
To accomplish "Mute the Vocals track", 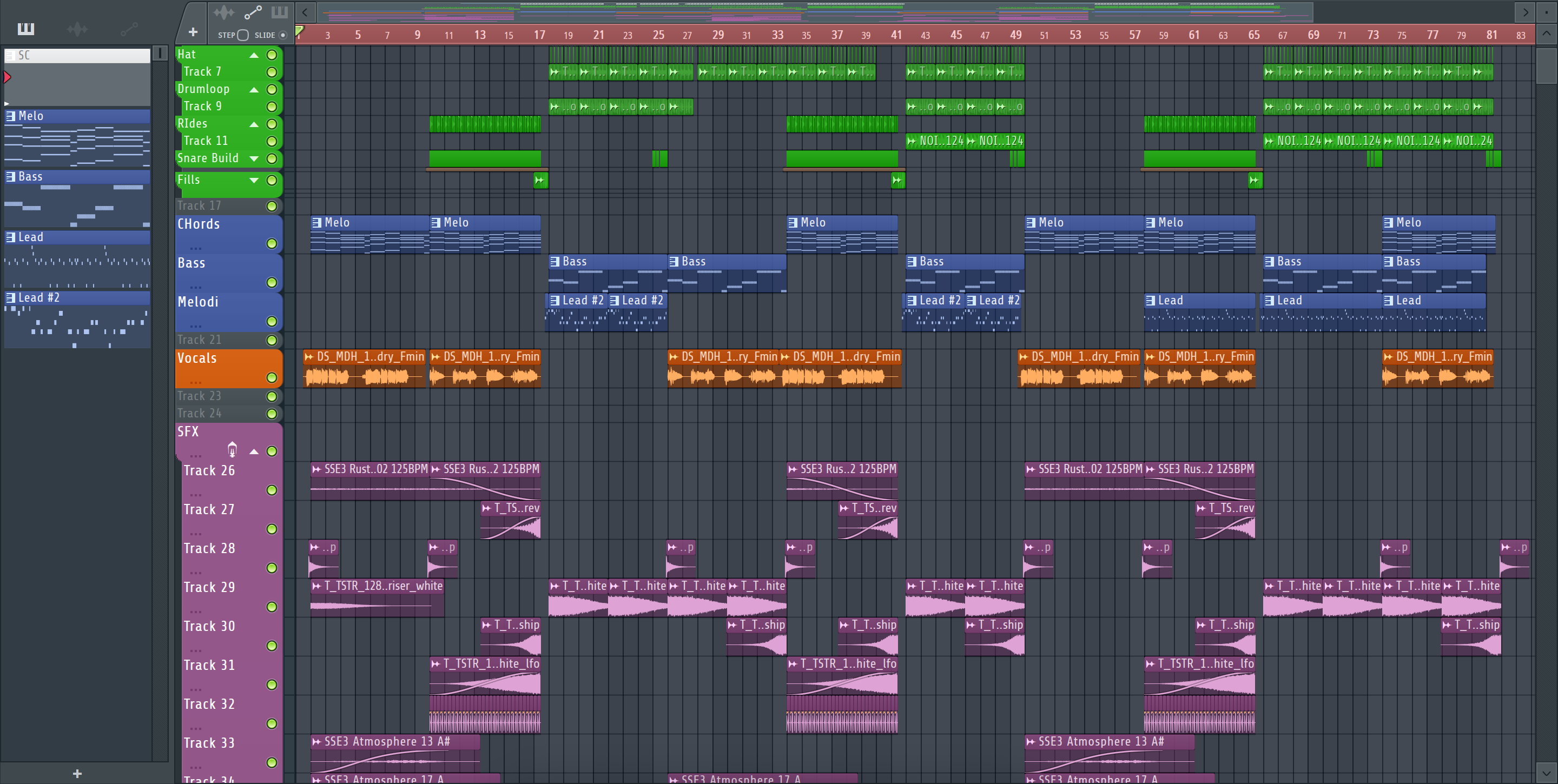I will click(x=272, y=378).
